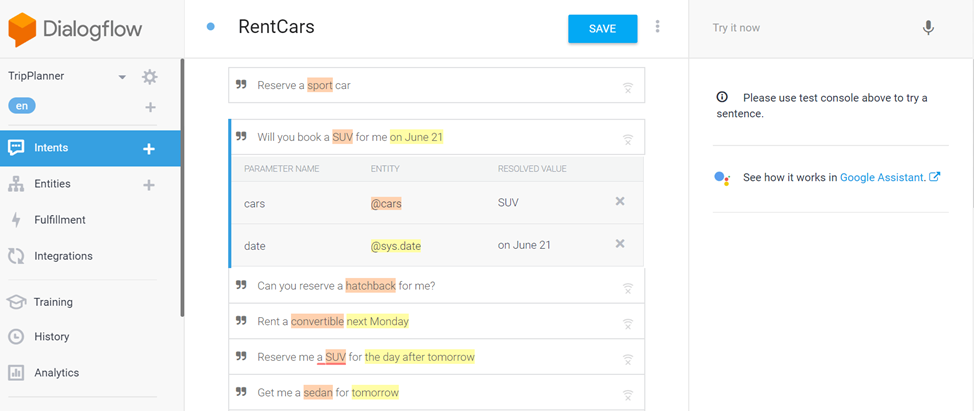Open the Fulfillment menu item
The image size is (974, 411).
click(x=60, y=220)
